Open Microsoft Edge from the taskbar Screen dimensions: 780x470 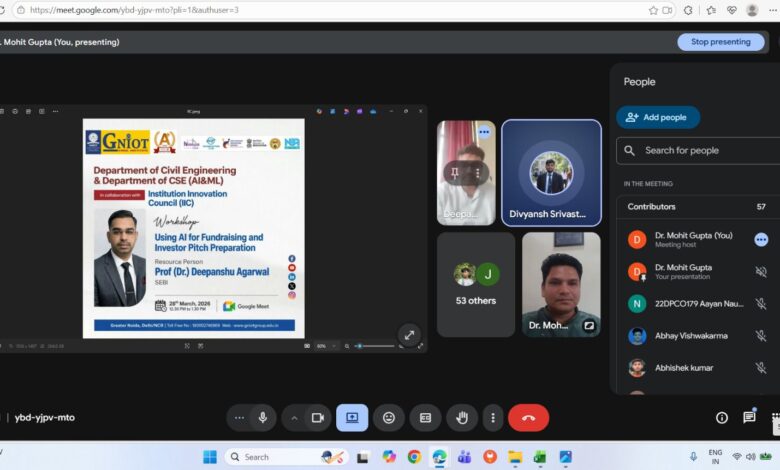pos(439,457)
